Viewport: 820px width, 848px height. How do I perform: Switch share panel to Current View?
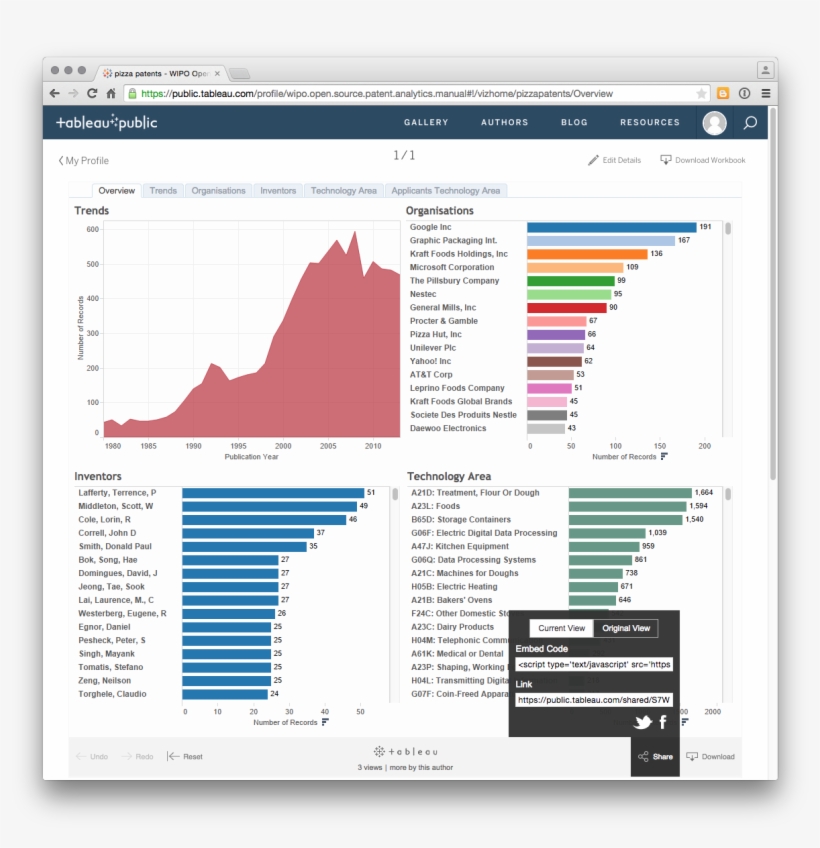561,628
